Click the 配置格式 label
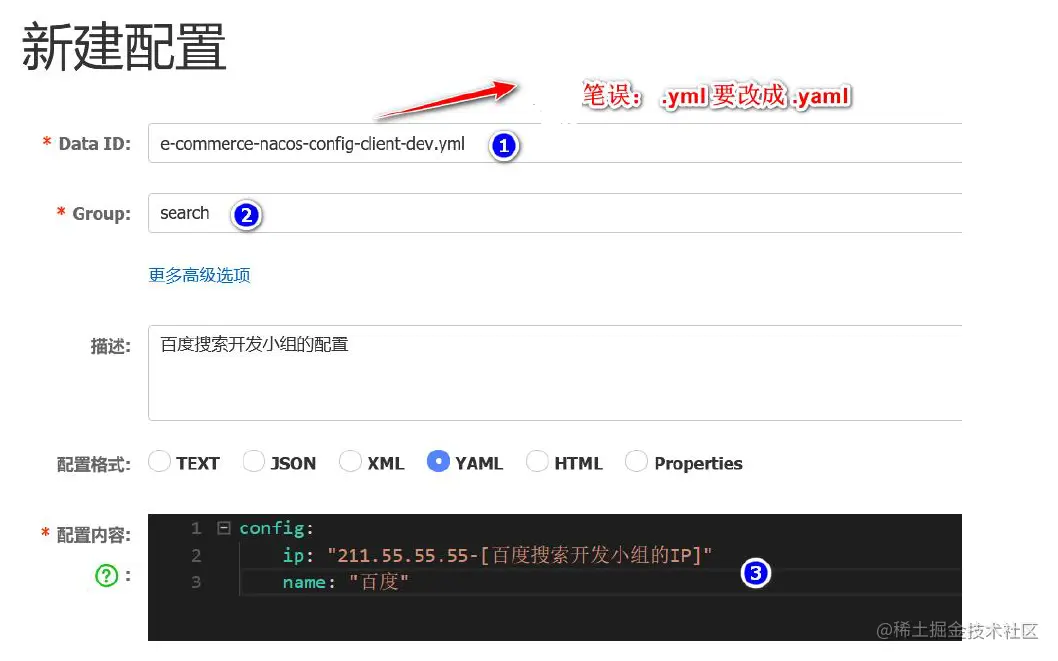The height and width of the screenshot is (661, 1058). coord(94,464)
